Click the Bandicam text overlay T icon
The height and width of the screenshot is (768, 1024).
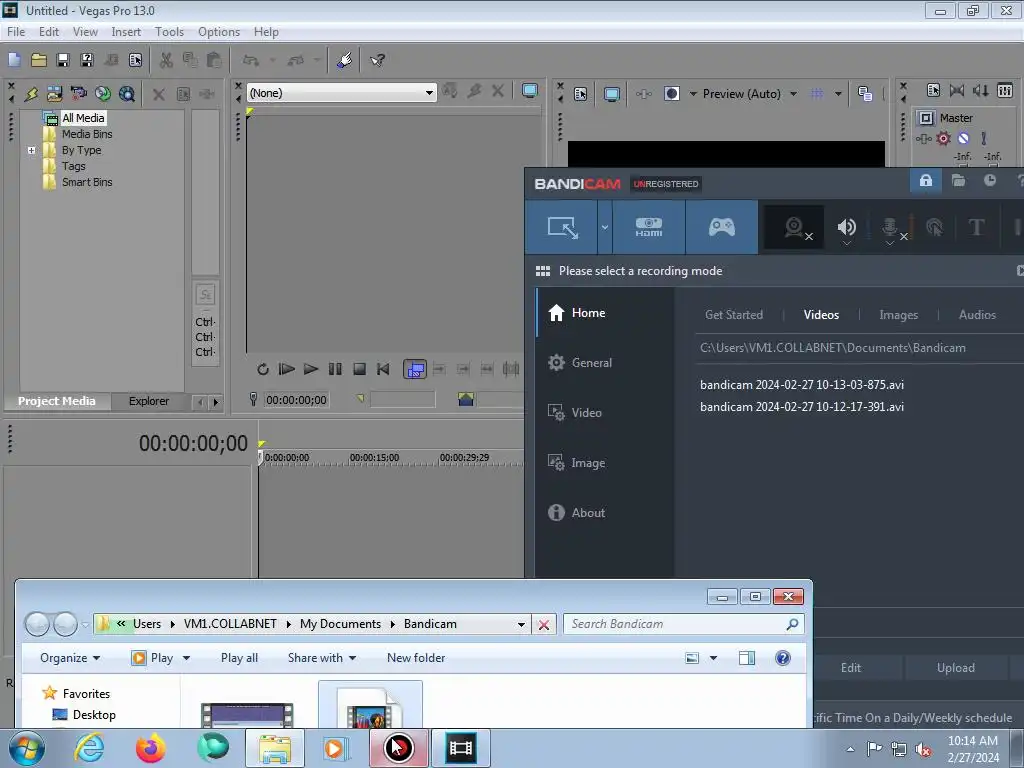coord(976,227)
